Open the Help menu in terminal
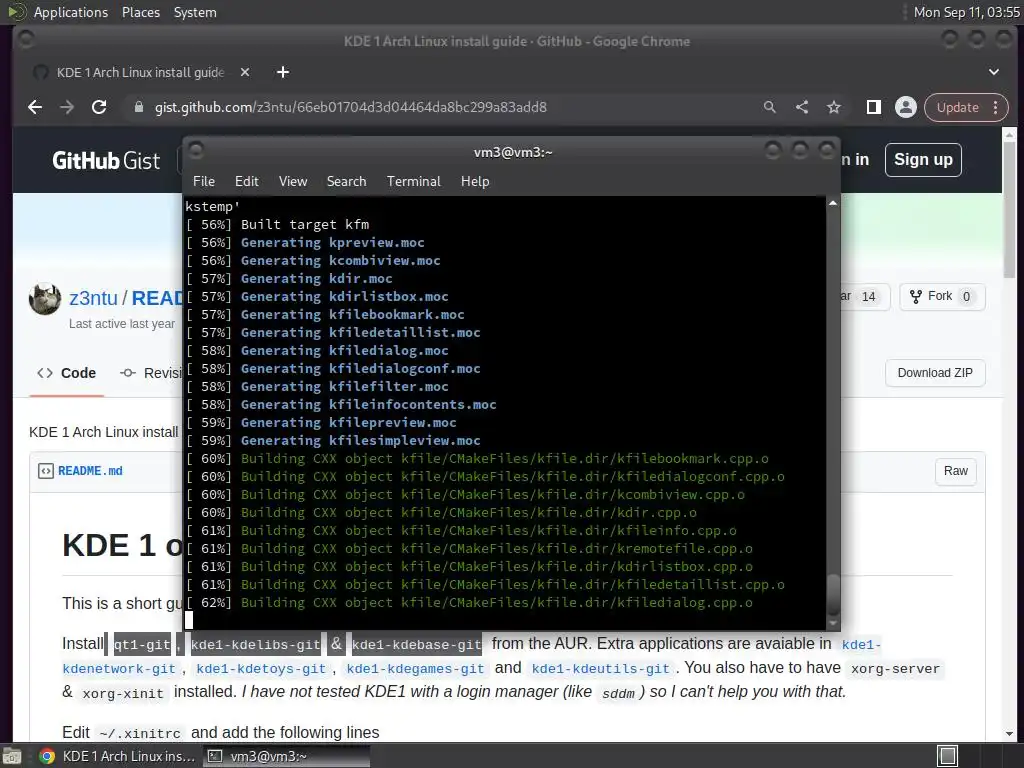Screen dimensions: 1024x768 click(x=475, y=182)
